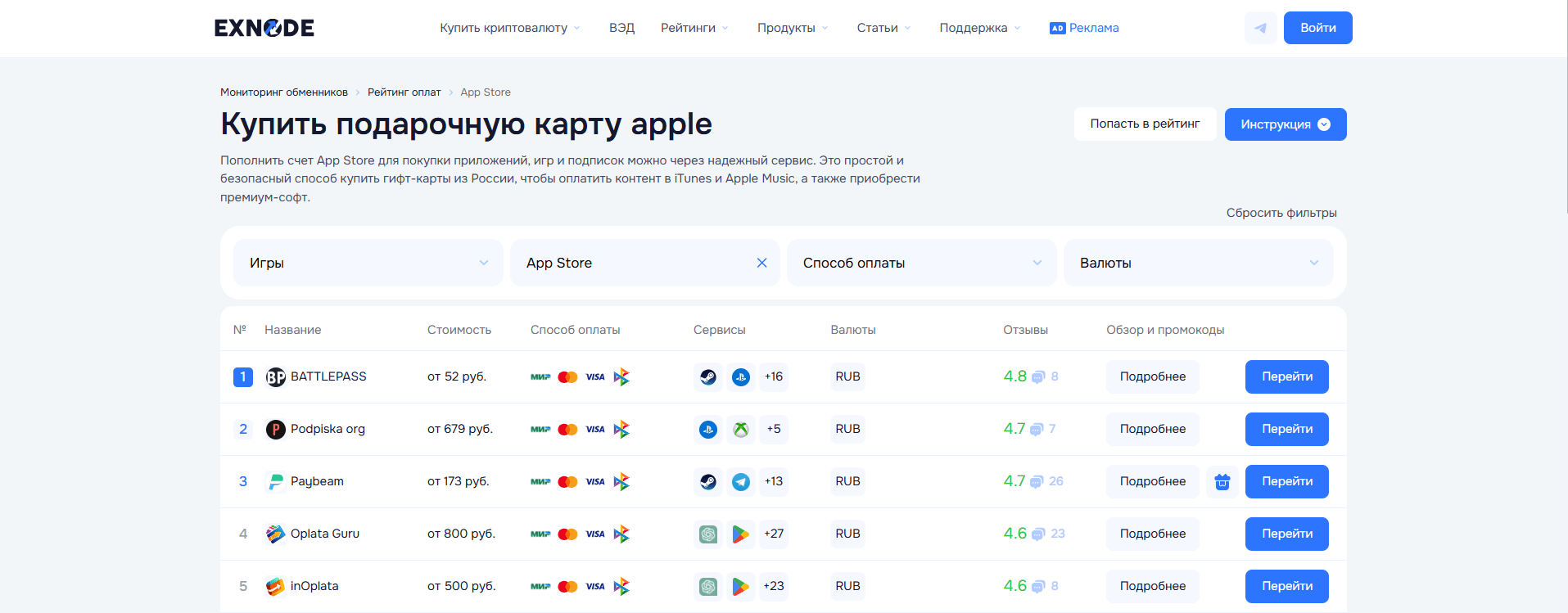Expand the Инструкция button
1568x613 pixels.
coord(1285,124)
